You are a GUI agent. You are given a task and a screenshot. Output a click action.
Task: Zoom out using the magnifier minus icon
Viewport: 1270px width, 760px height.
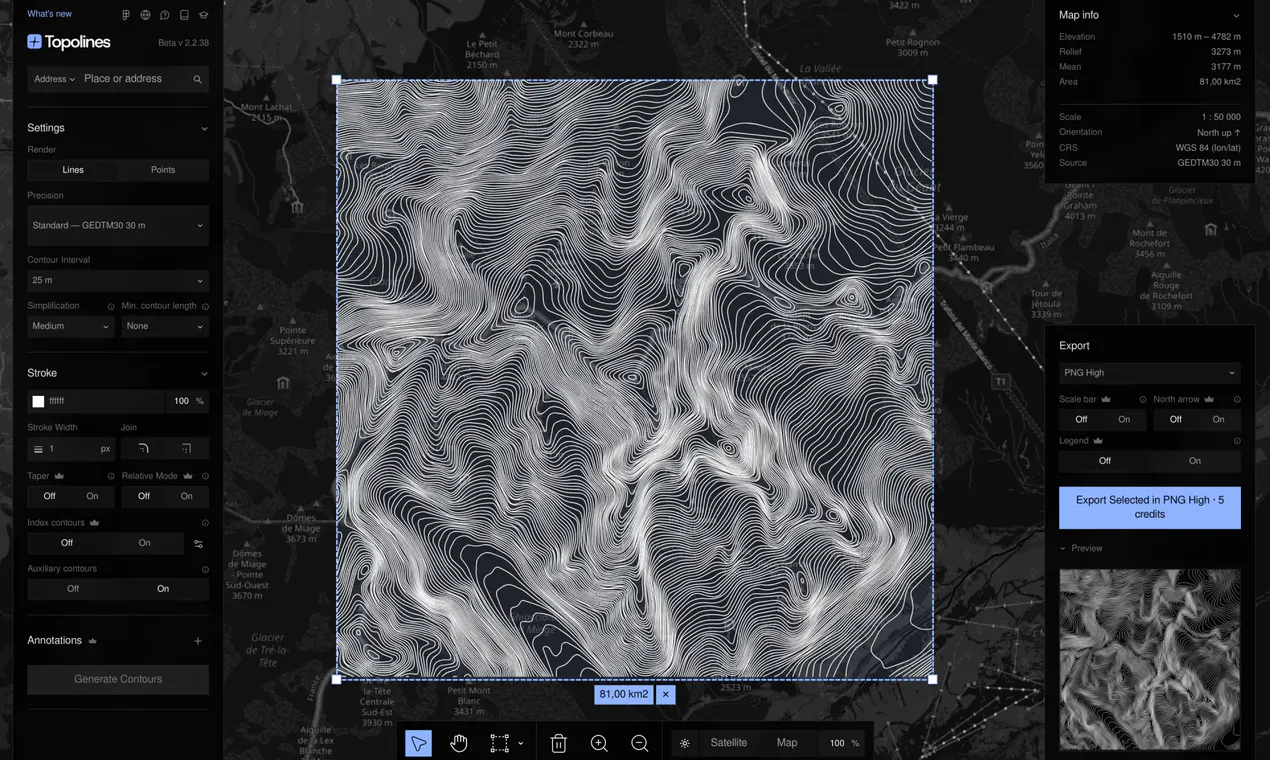640,743
